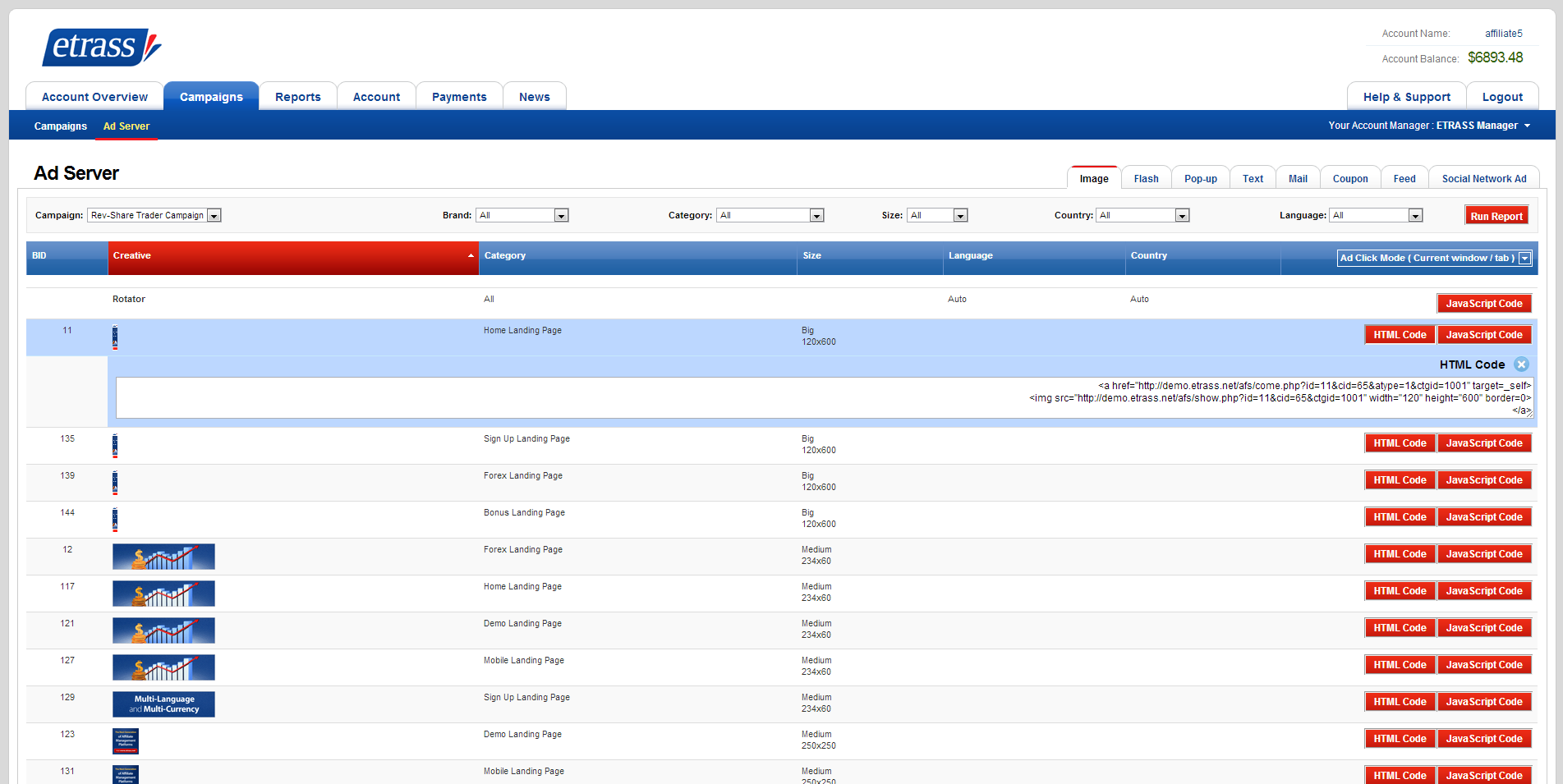The width and height of the screenshot is (1563, 784).
Task: Click the etrass logo
Action: (x=101, y=47)
